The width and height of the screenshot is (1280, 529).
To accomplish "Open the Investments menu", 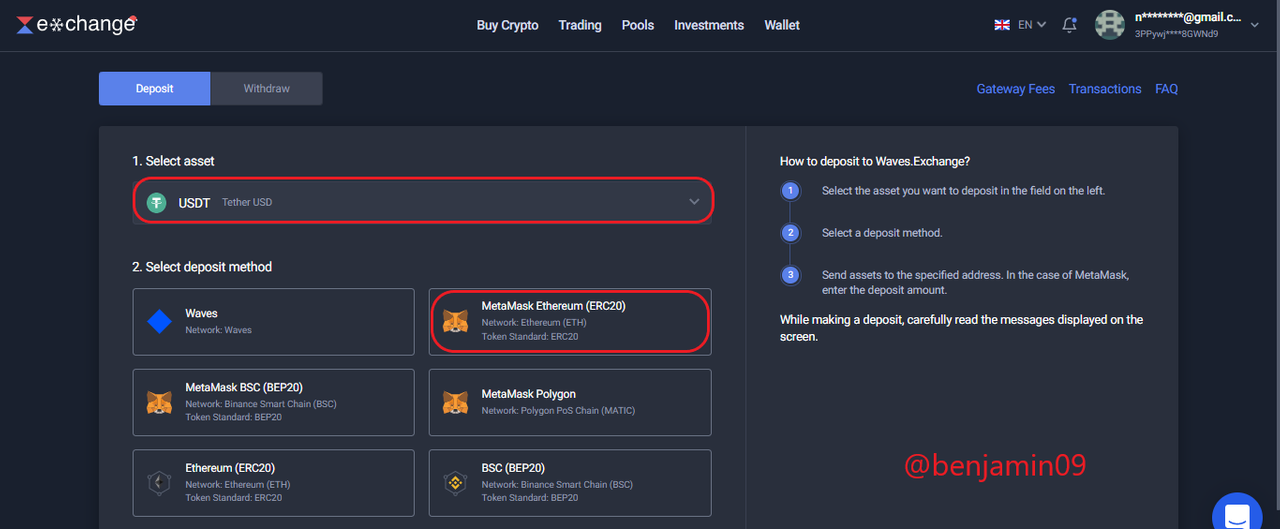I will click(x=709, y=25).
